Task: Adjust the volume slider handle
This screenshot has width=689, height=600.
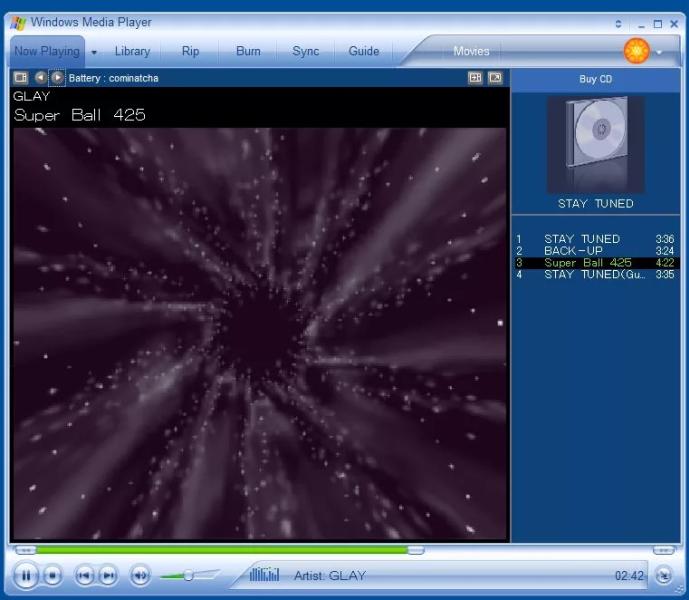Action: [188, 575]
